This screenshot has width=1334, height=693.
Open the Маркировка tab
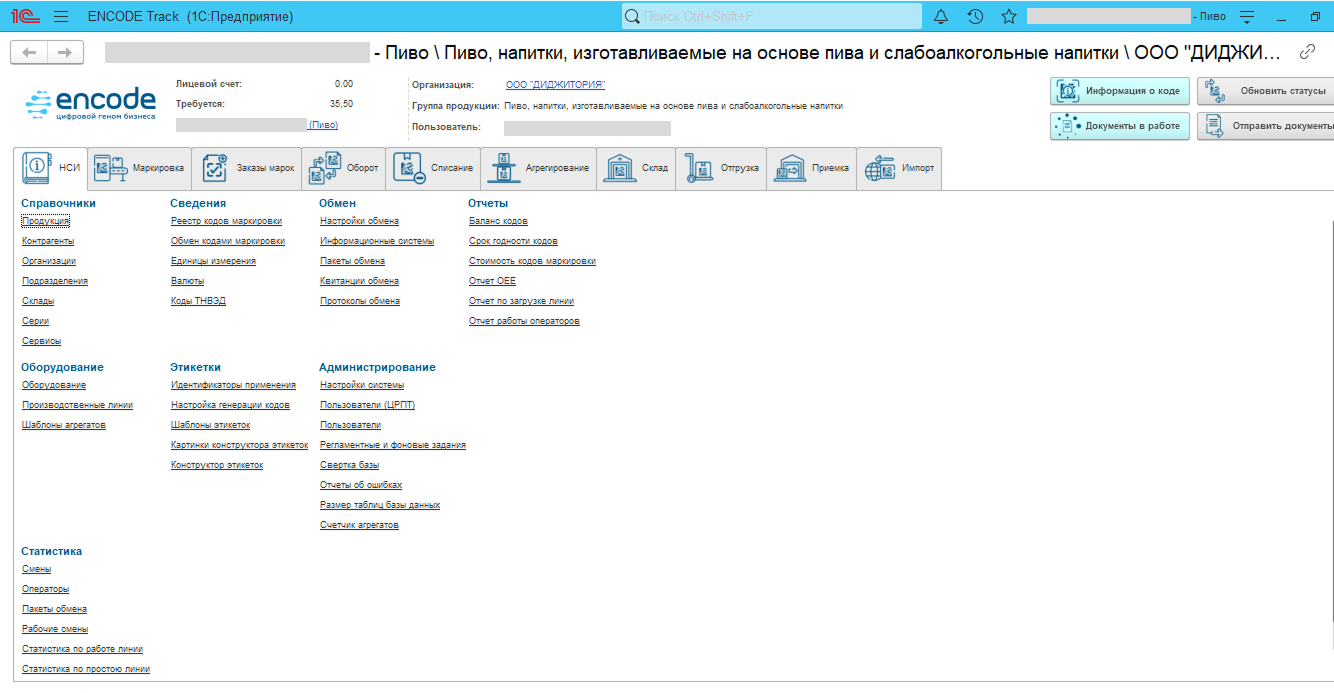pyautogui.click(x=139, y=168)
